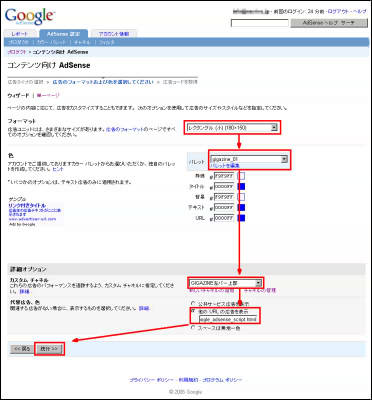Expand the color palette dropdown
Screen dimensions: 372x400
pos(249,160)
